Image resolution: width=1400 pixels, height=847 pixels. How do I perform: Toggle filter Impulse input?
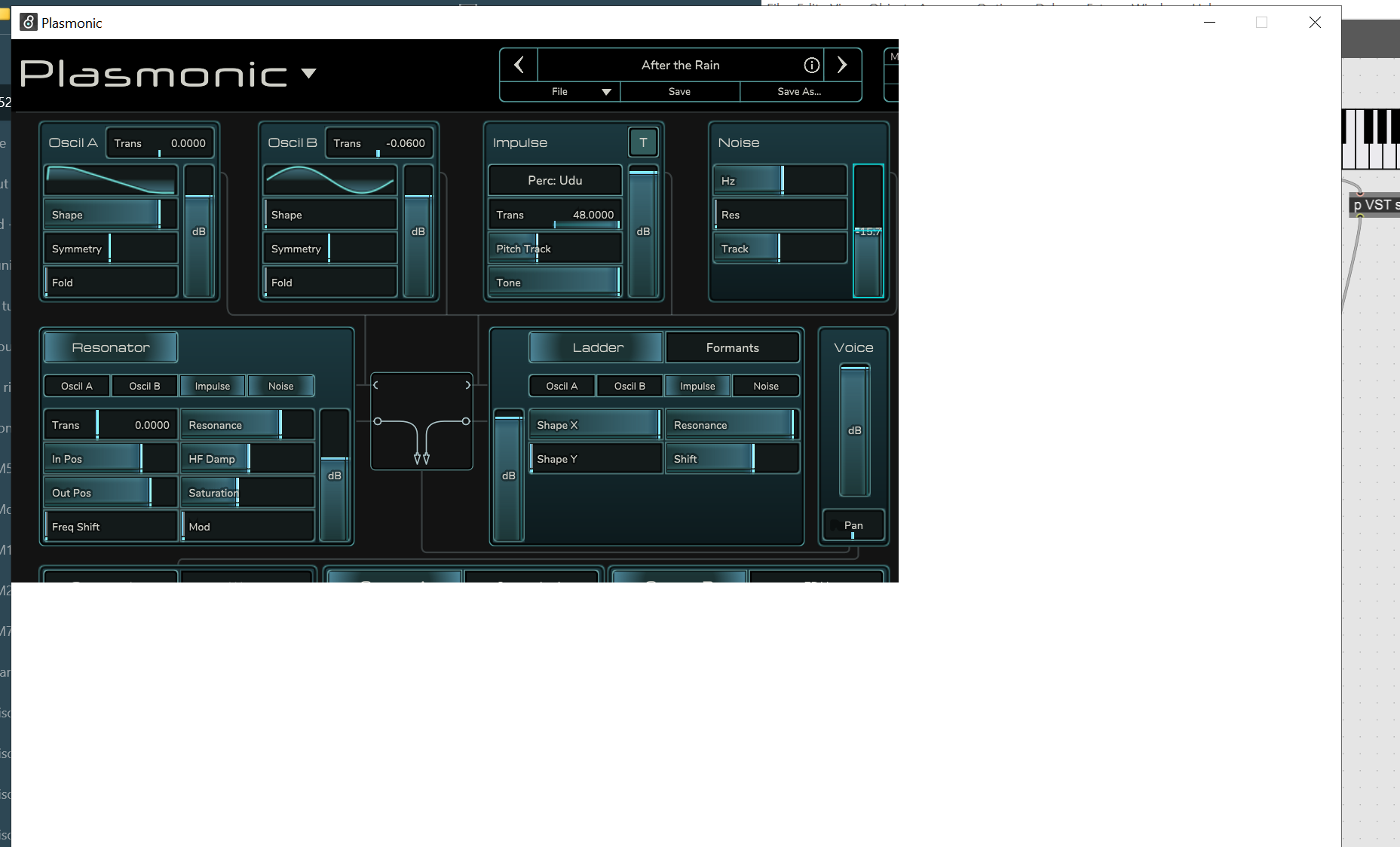click(698, 386)
